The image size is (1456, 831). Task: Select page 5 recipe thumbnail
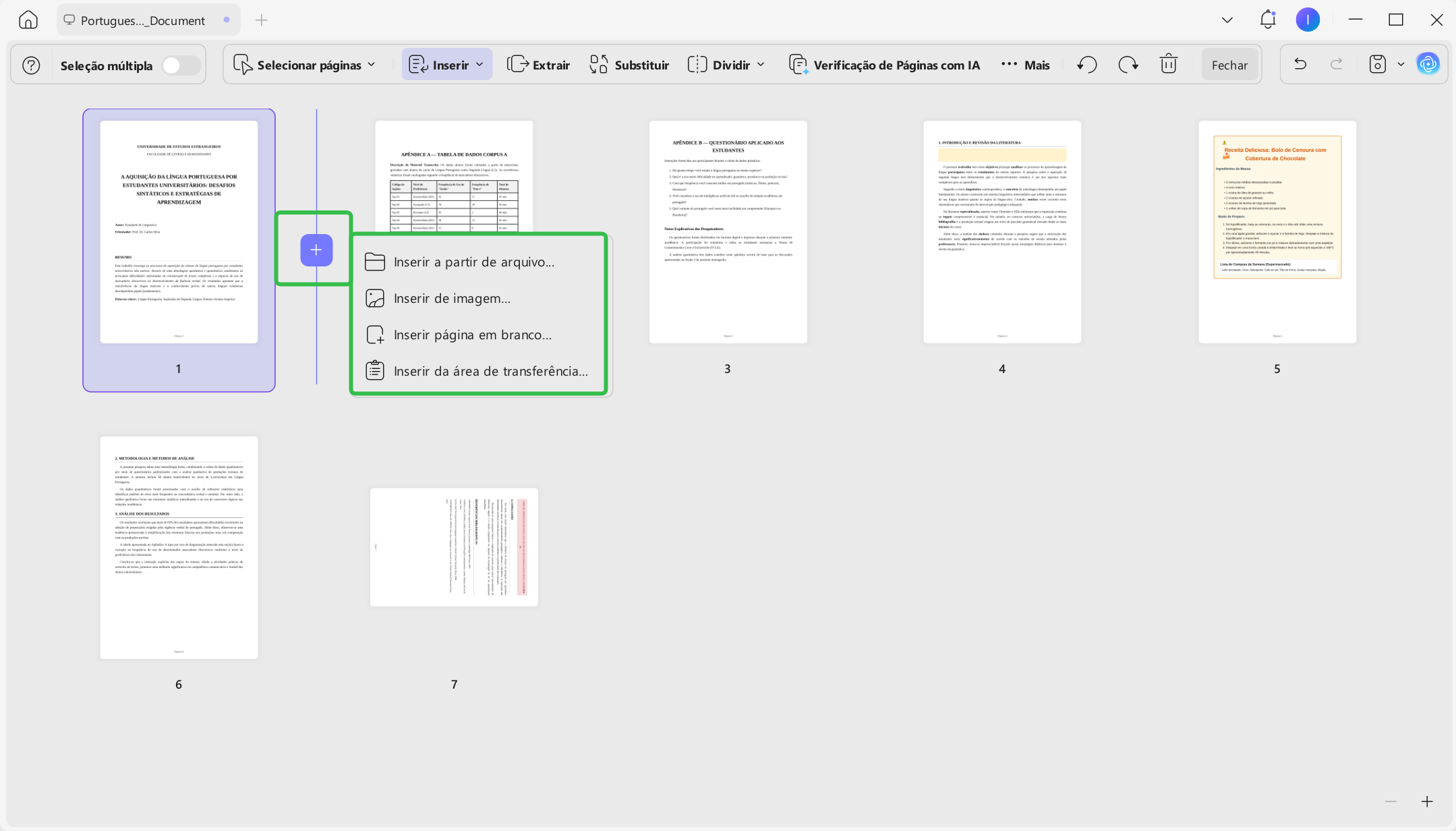tap(1277, 232)
